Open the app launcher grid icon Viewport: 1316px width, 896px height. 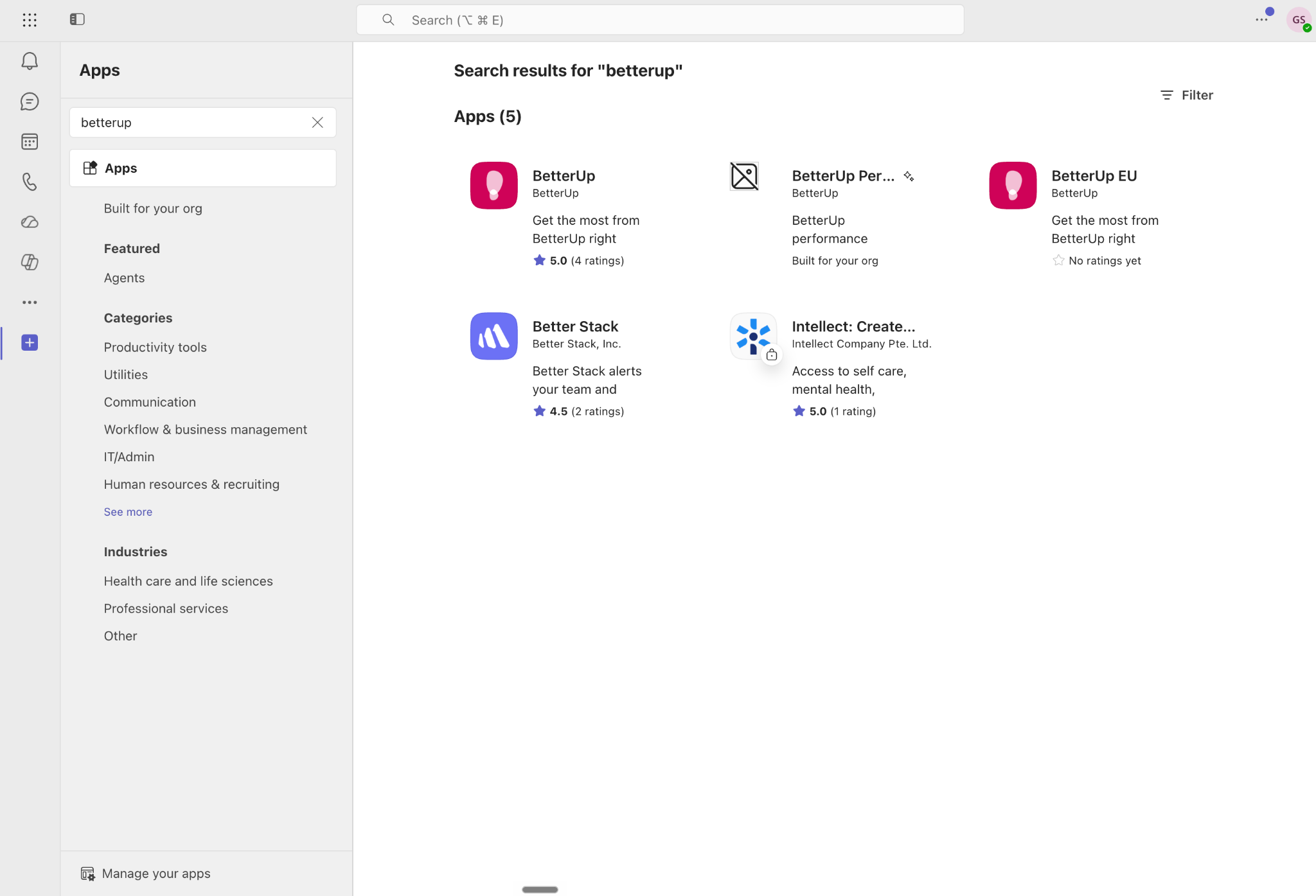pyautogui.click(x=30, y=20)
